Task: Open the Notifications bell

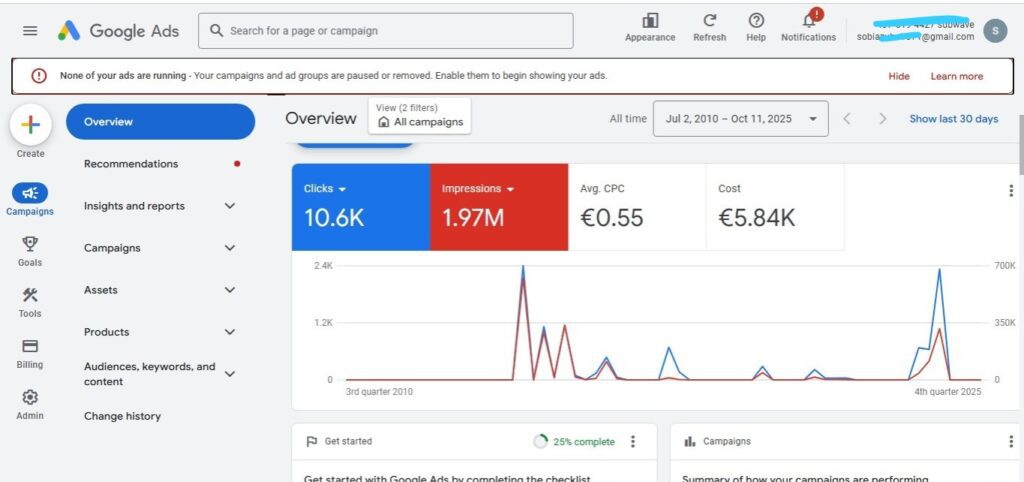Action: (x=808, y=21)
